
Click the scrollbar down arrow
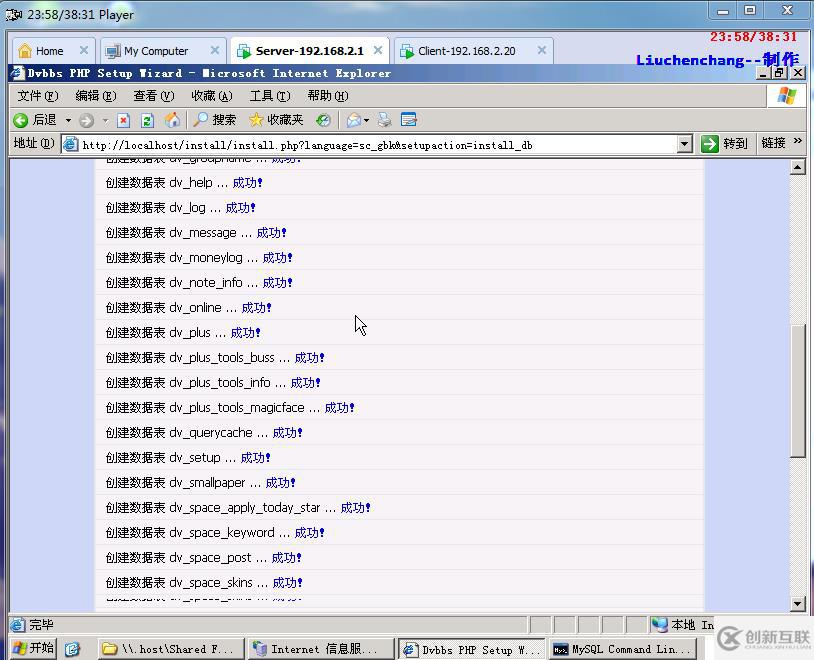click(797, 603)
